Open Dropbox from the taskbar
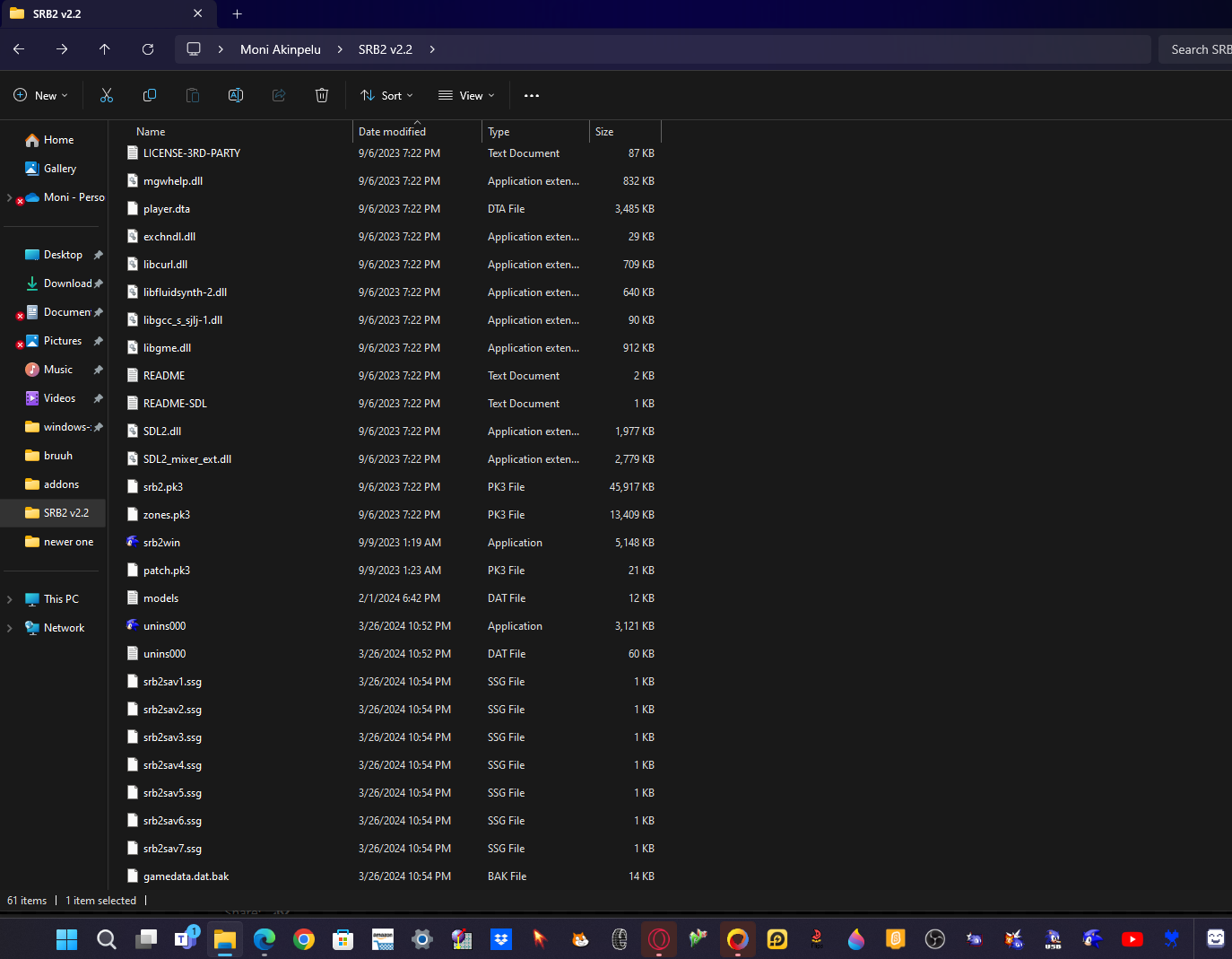The width and height of the screenshot is (1232, 959). click(501, 939)
